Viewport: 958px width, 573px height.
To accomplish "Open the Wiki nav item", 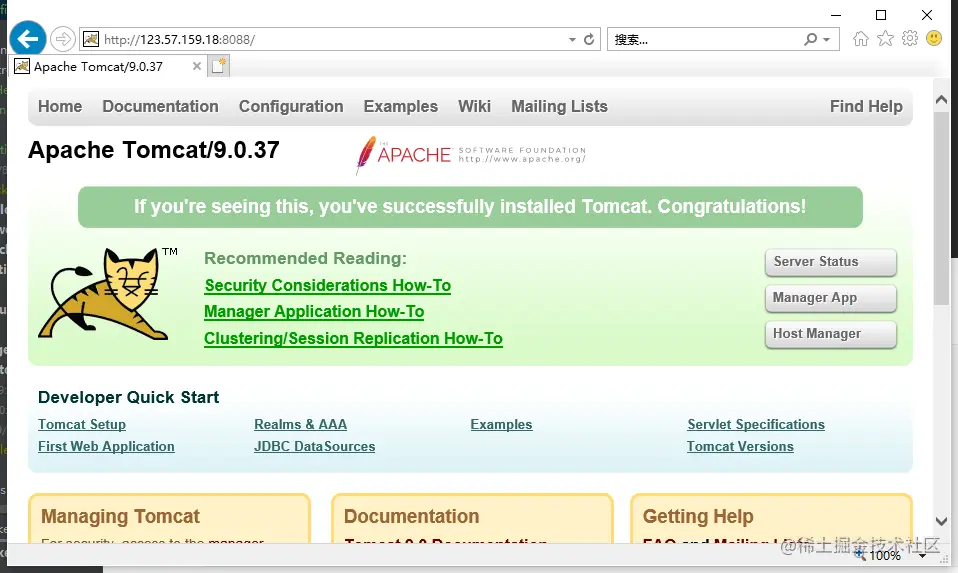I will click(475, 106).
